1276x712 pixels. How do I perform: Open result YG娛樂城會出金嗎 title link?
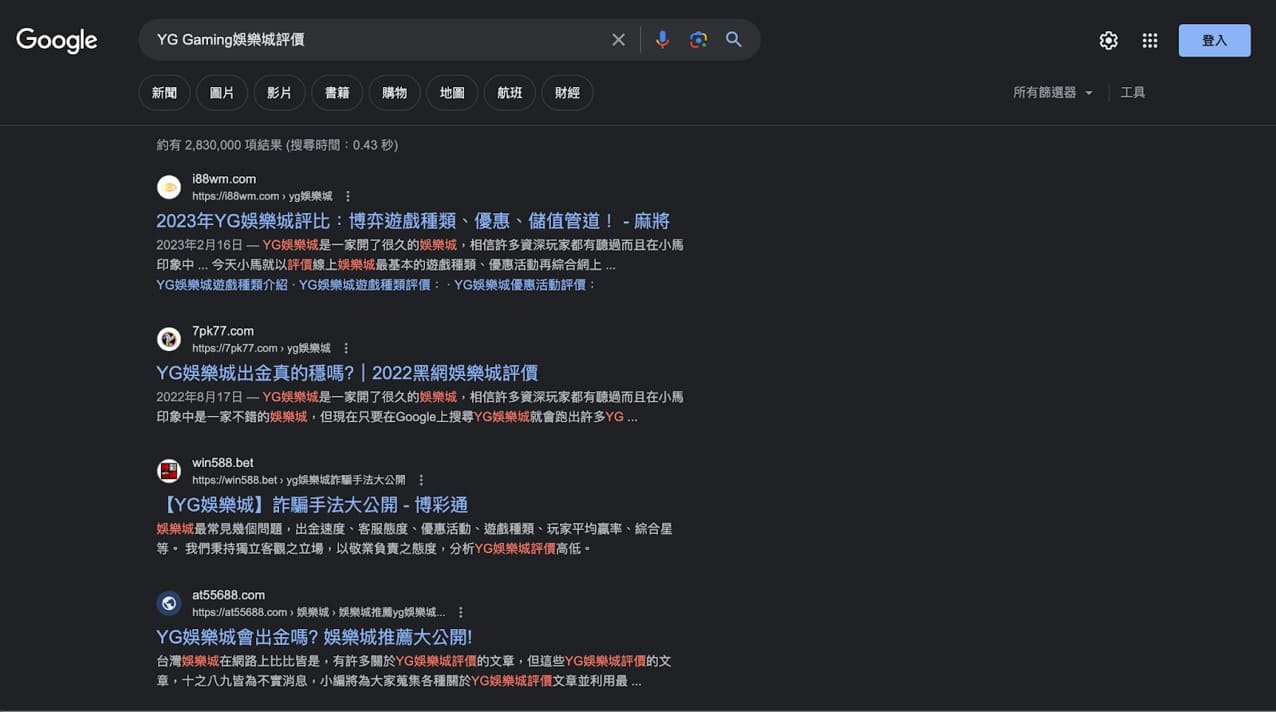click(314, 637)
